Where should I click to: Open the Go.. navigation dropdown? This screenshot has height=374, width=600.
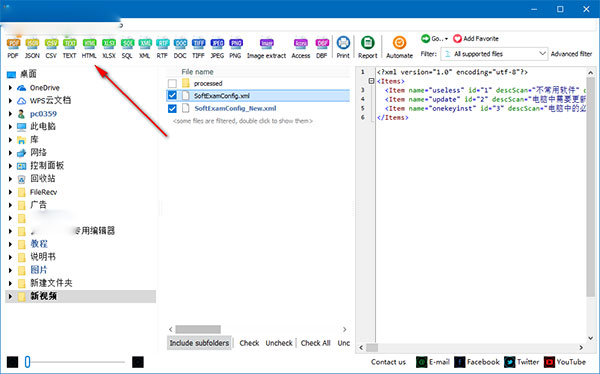point(435,39)
